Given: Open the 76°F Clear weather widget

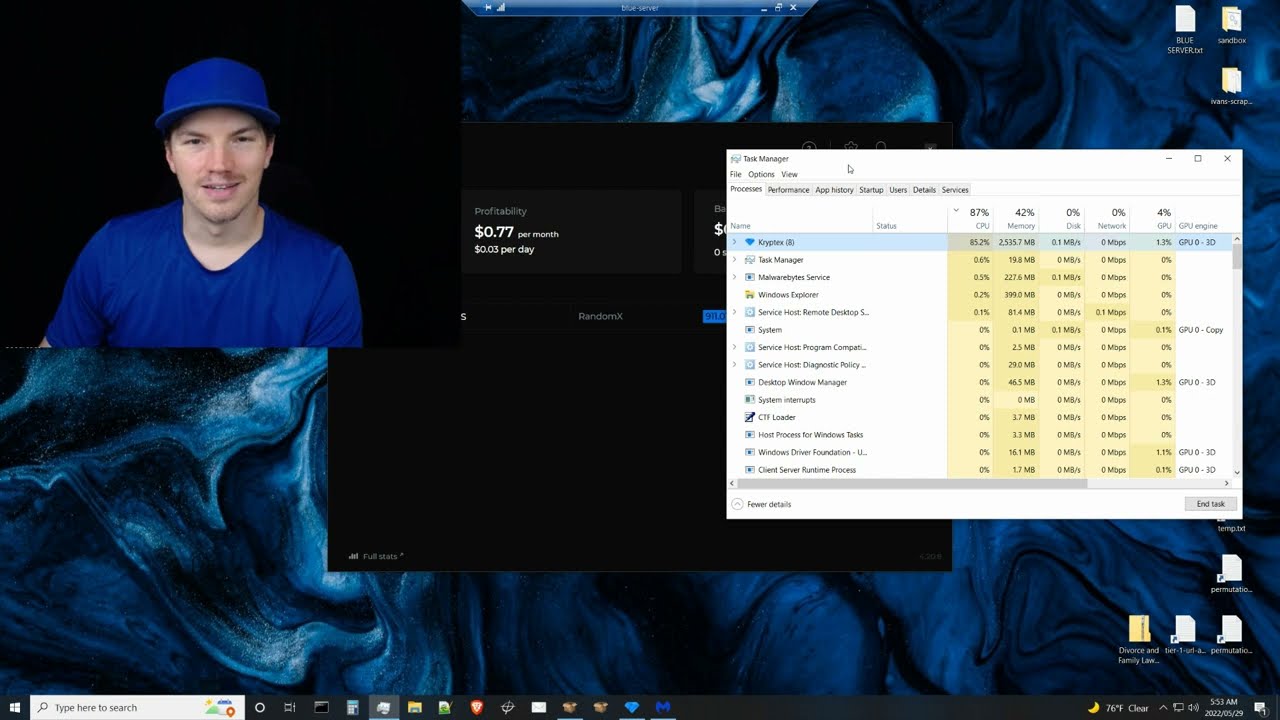Looking at the screenshot, I should [1118, 708].
